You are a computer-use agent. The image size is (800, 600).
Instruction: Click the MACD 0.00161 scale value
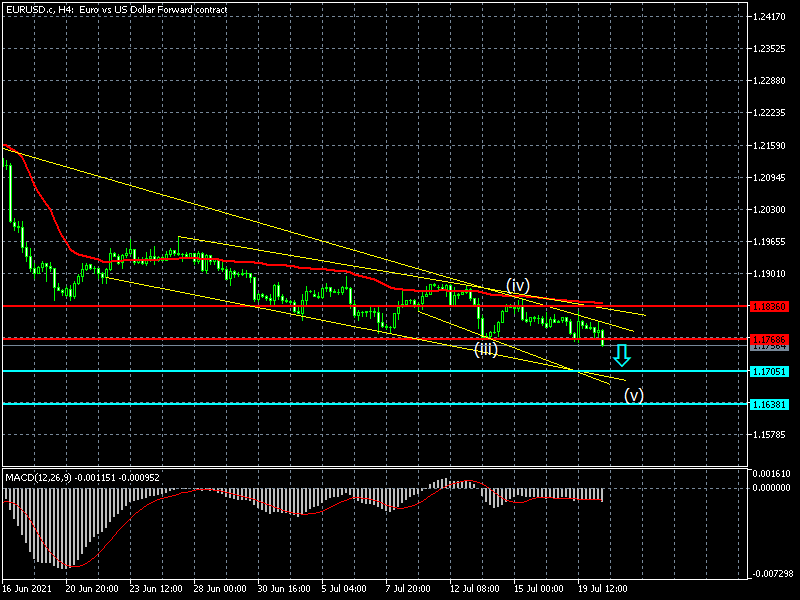773,474
